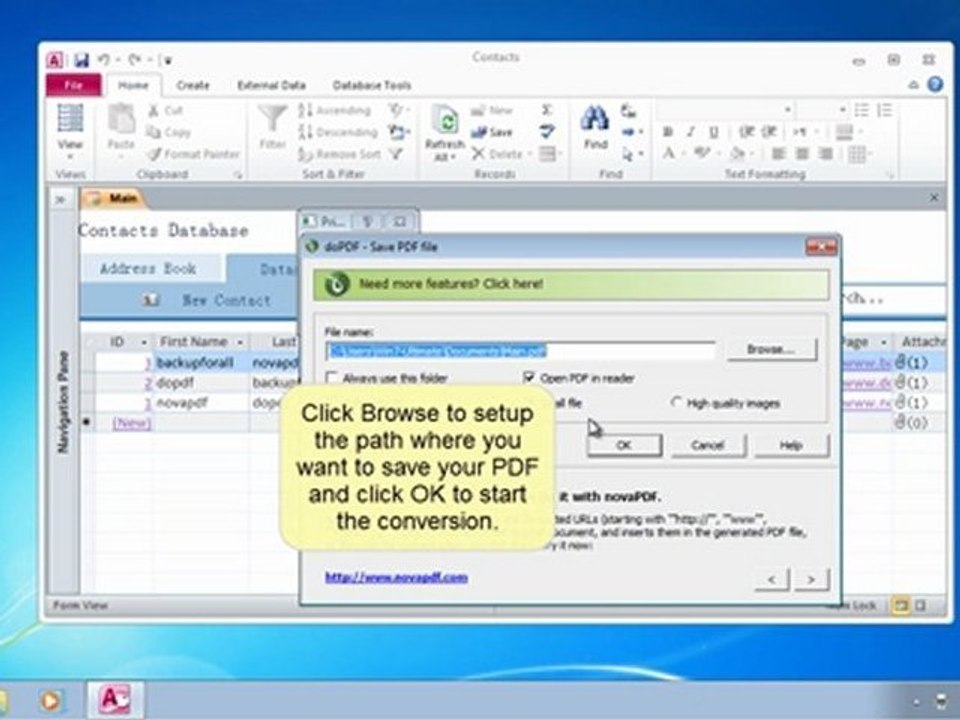Click next tip arrow button
The height and width of the screenshot is (720, 960).
[x=811, y=579]
